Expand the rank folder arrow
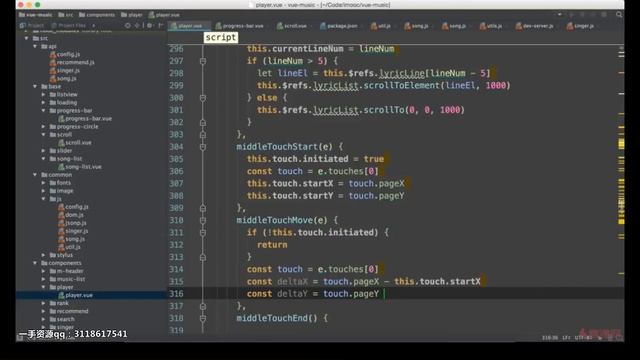 [x=43, y=303]
